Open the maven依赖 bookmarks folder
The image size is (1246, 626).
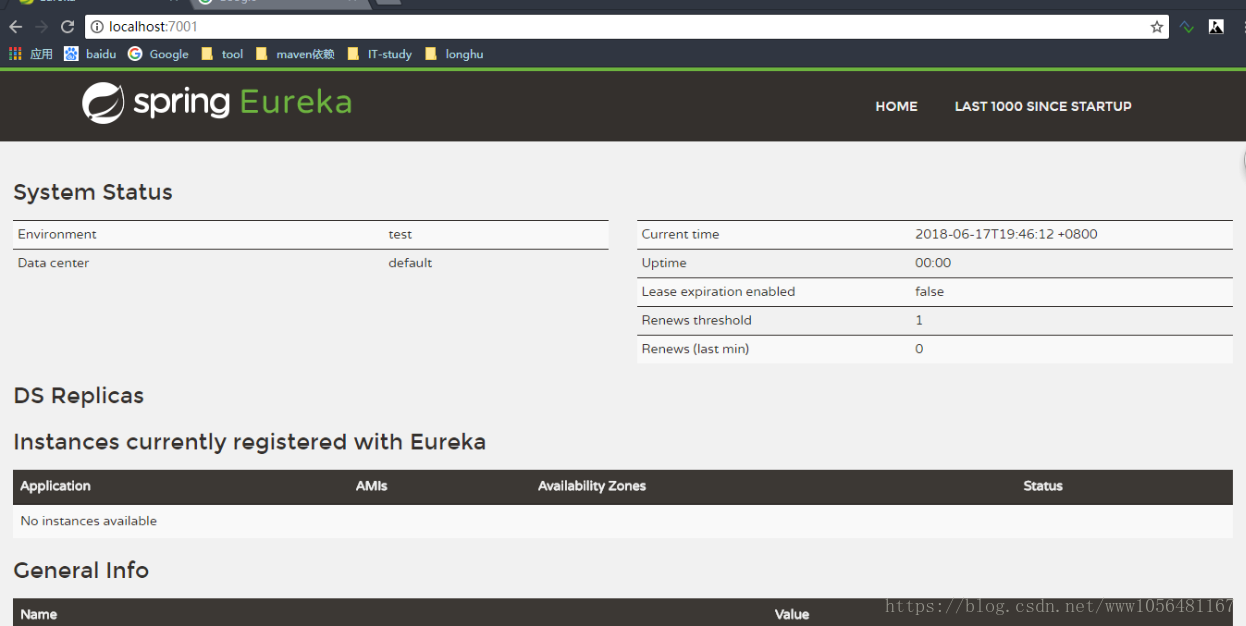[295, 54]
